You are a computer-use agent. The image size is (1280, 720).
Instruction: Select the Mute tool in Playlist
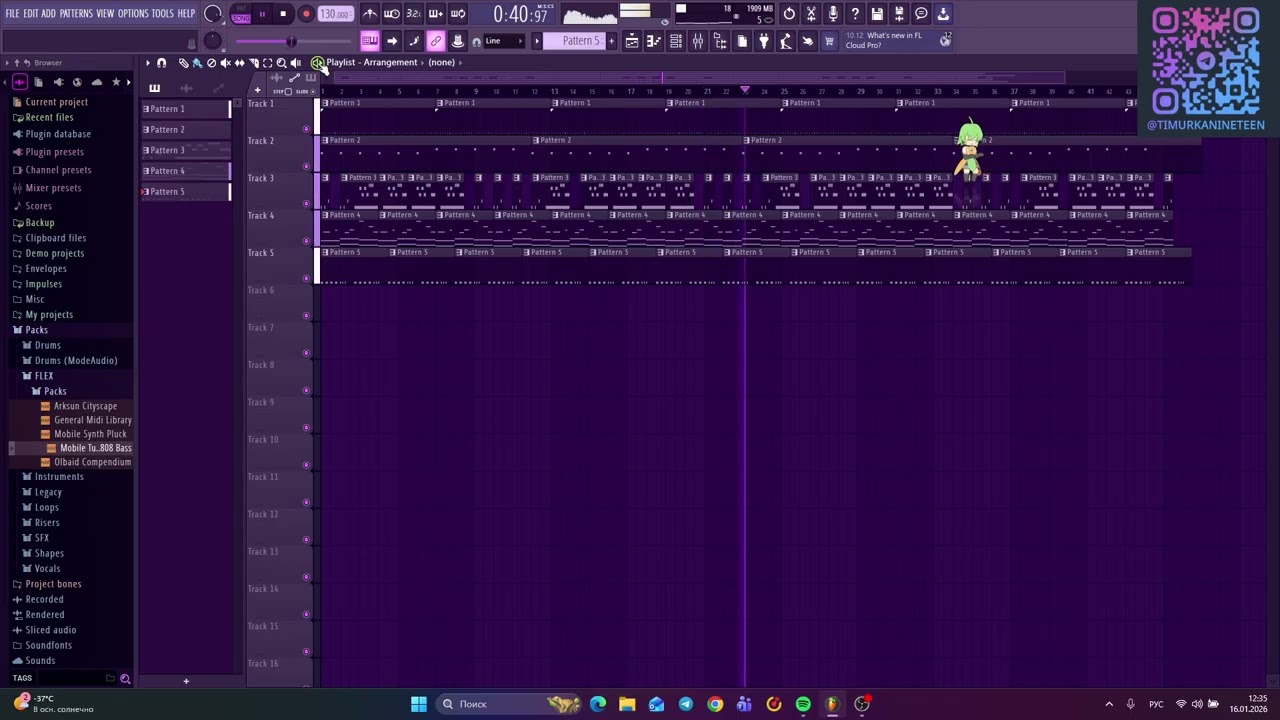click(225, 63)
